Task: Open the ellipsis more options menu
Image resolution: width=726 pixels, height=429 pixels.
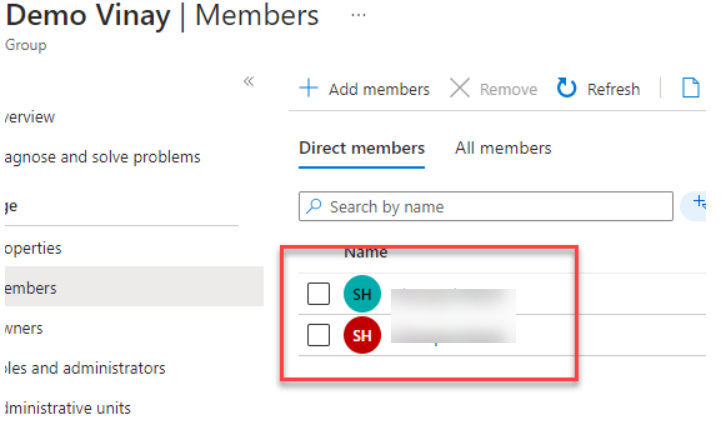Action: click(x=359, y=17)
